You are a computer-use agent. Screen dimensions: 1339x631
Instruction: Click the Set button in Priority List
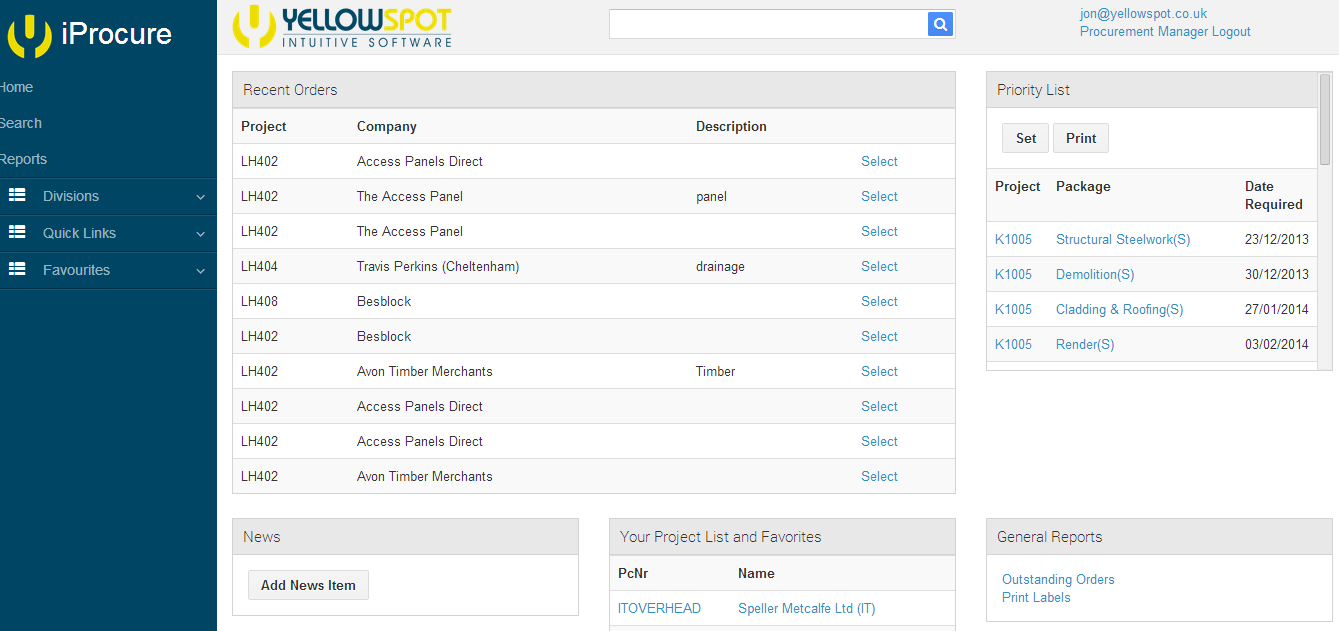coord(1026,138)
